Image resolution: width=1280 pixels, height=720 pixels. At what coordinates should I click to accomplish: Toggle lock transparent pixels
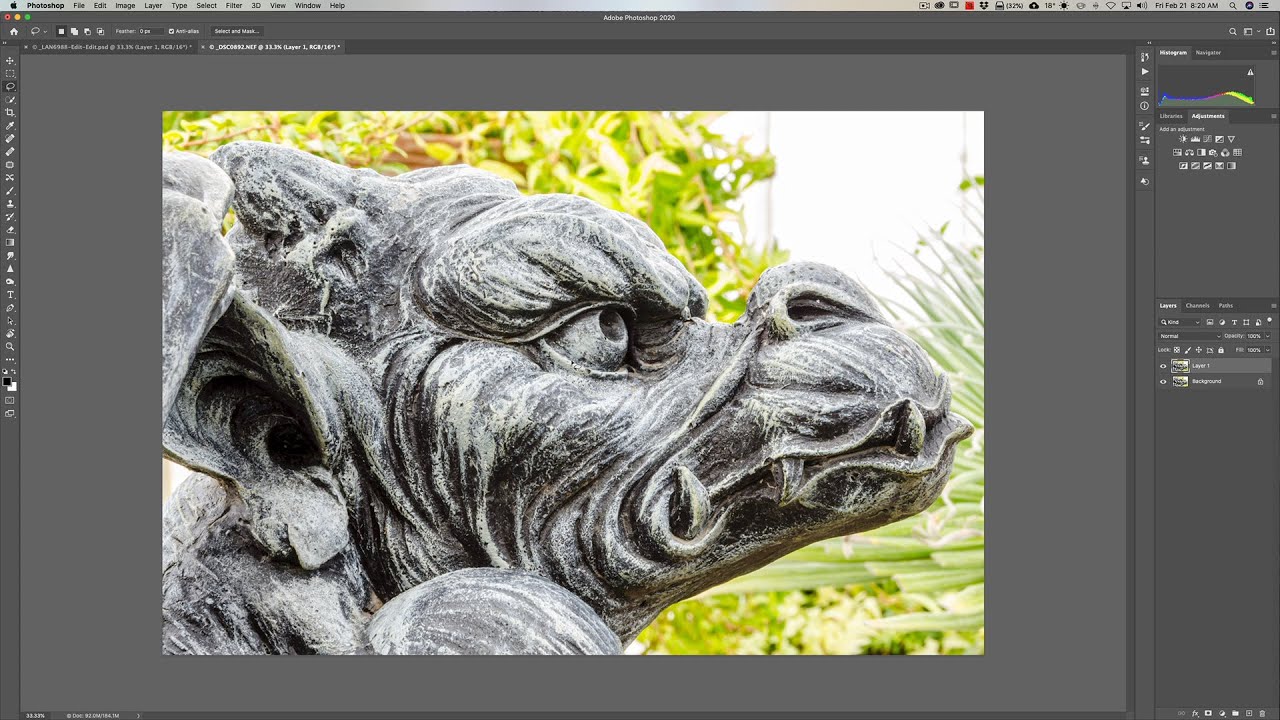[1177, 350]
